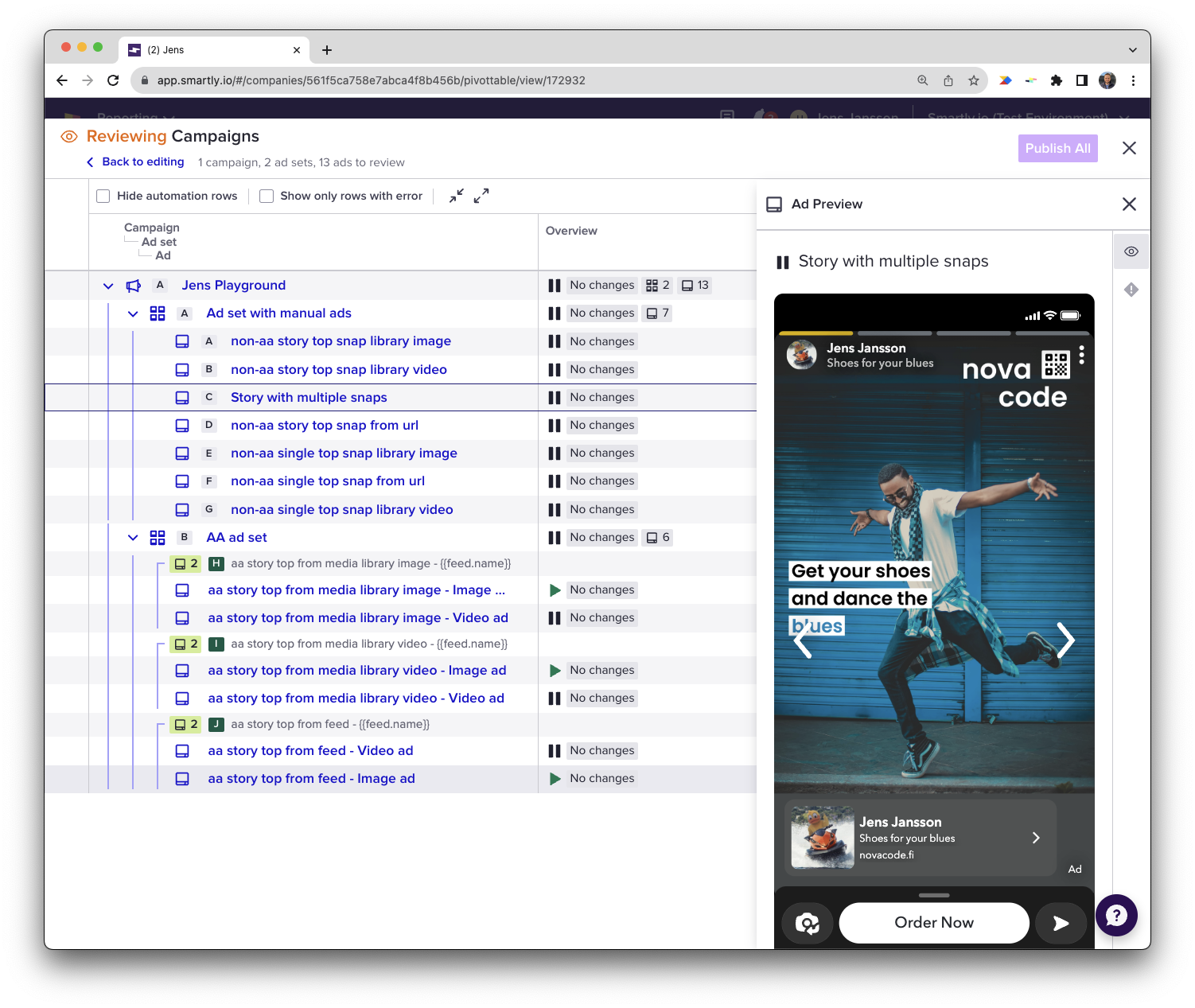Reload the browser page
Screen dimensions: 1195x1008
113,80
